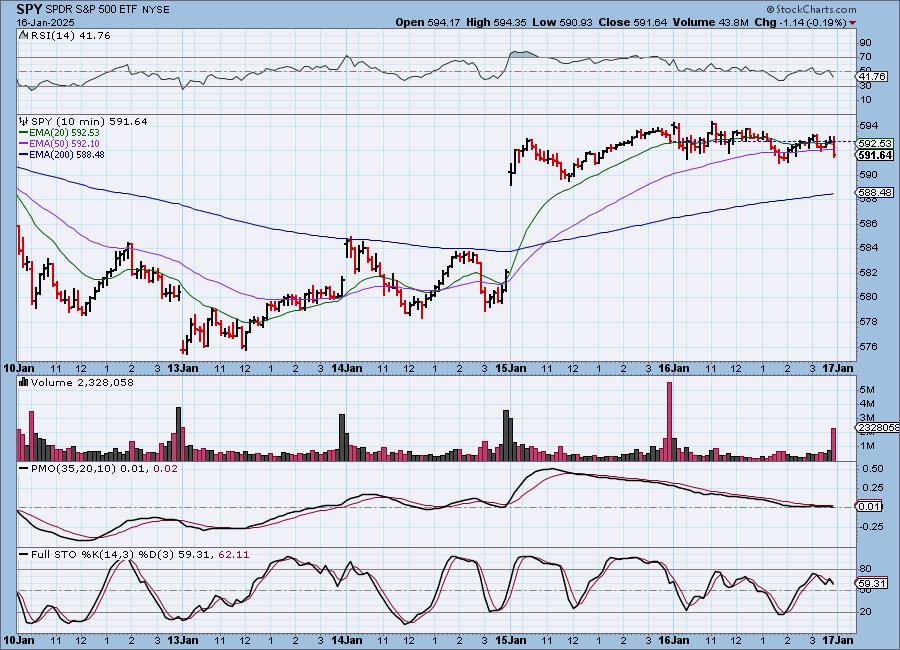This screenshot has height=650, width=900.
Task: Click the Open 594.17 value
Action: click(x=428, y=22)
